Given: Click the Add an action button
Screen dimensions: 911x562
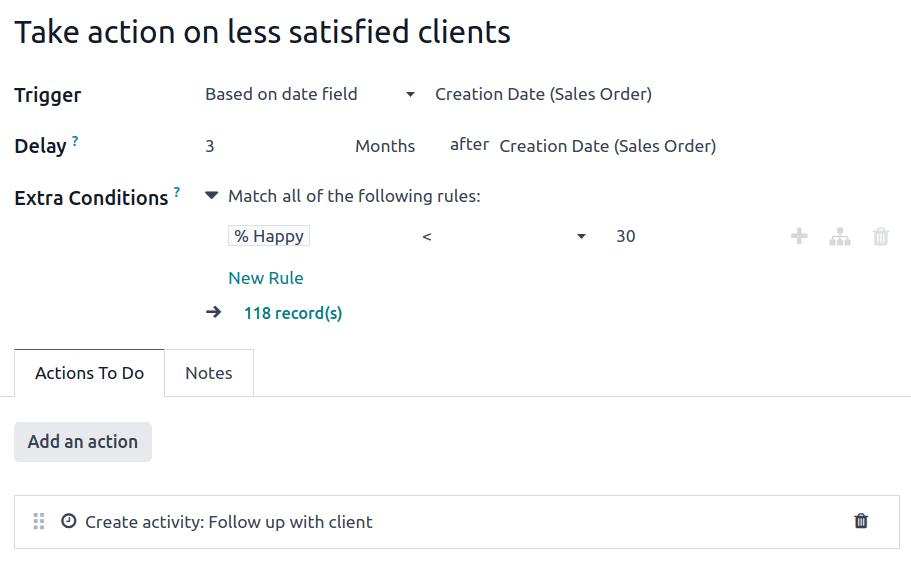Looking at the screenshot, I should [83, 442].
